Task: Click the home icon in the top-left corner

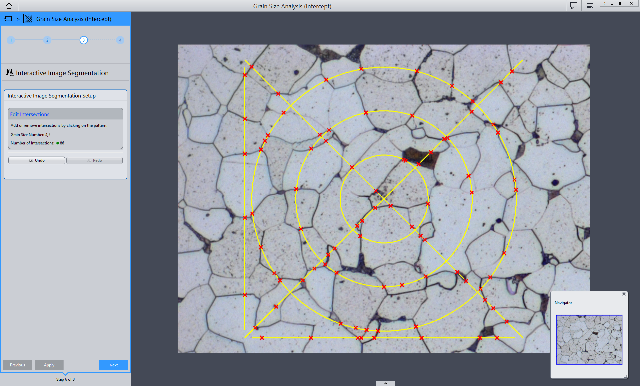Action: click(x=9, y=5)
